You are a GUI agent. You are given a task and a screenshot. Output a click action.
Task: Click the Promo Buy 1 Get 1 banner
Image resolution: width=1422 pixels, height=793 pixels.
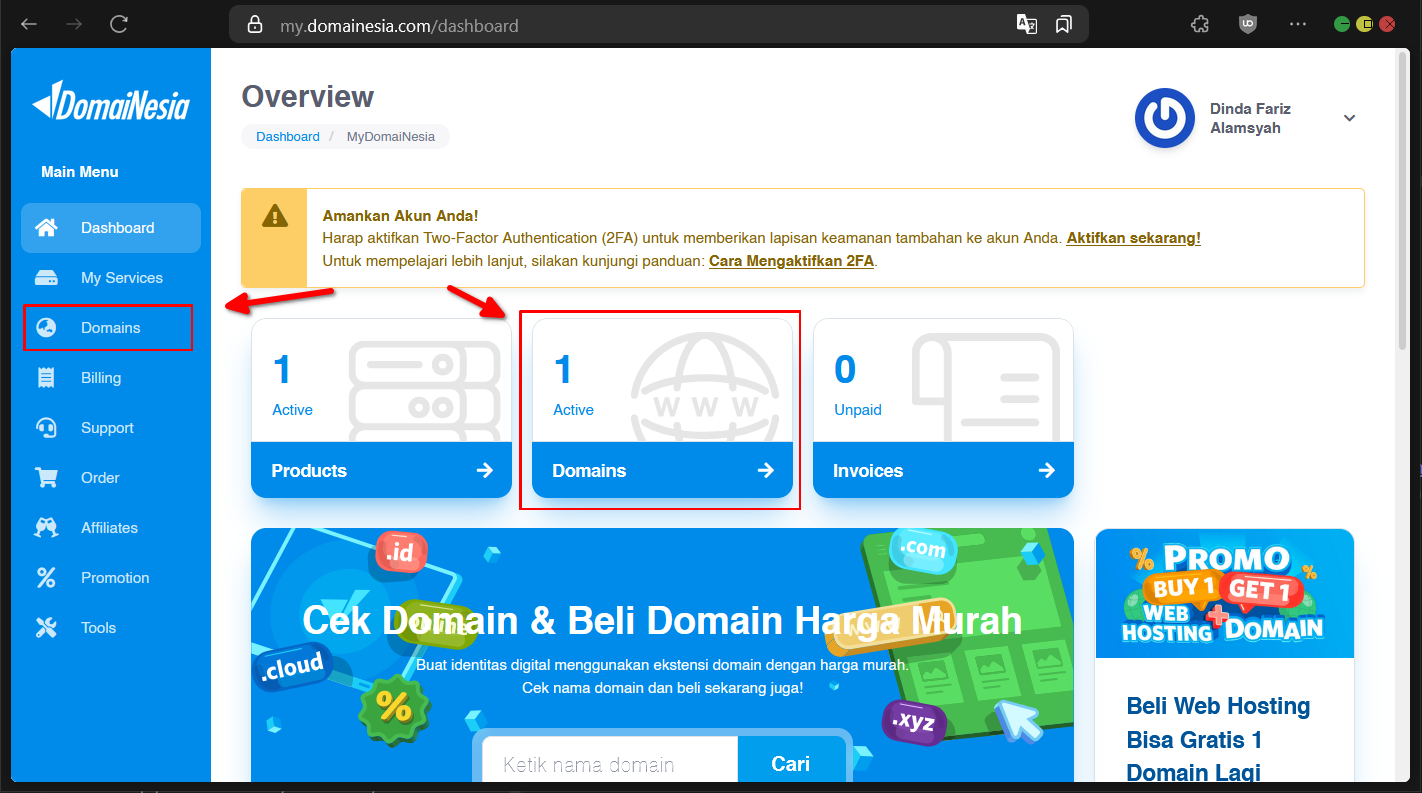[x=1224, y=593]
